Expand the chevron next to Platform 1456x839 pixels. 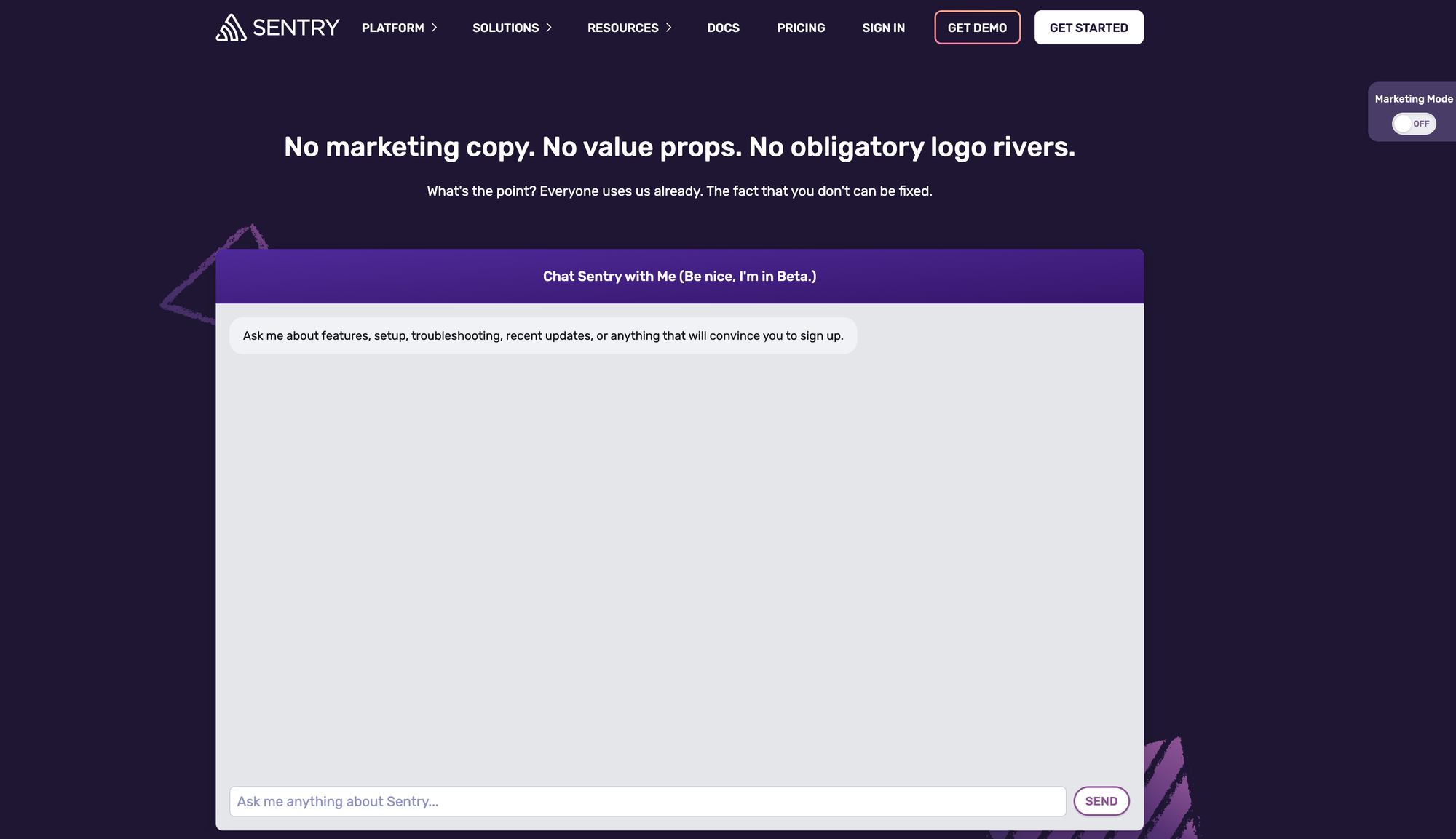point(434,28)
